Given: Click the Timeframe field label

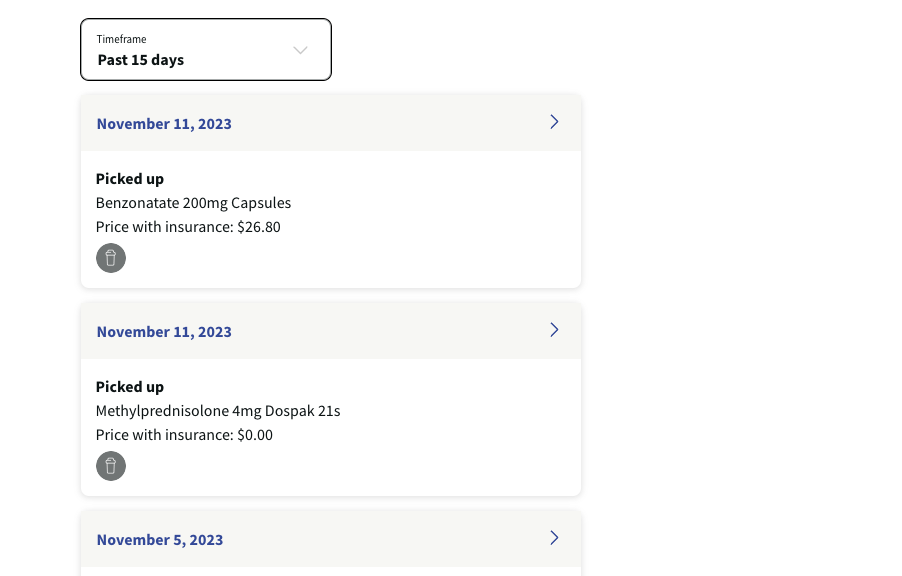Looking at the screenshot, I should click(x=121, y=39).
